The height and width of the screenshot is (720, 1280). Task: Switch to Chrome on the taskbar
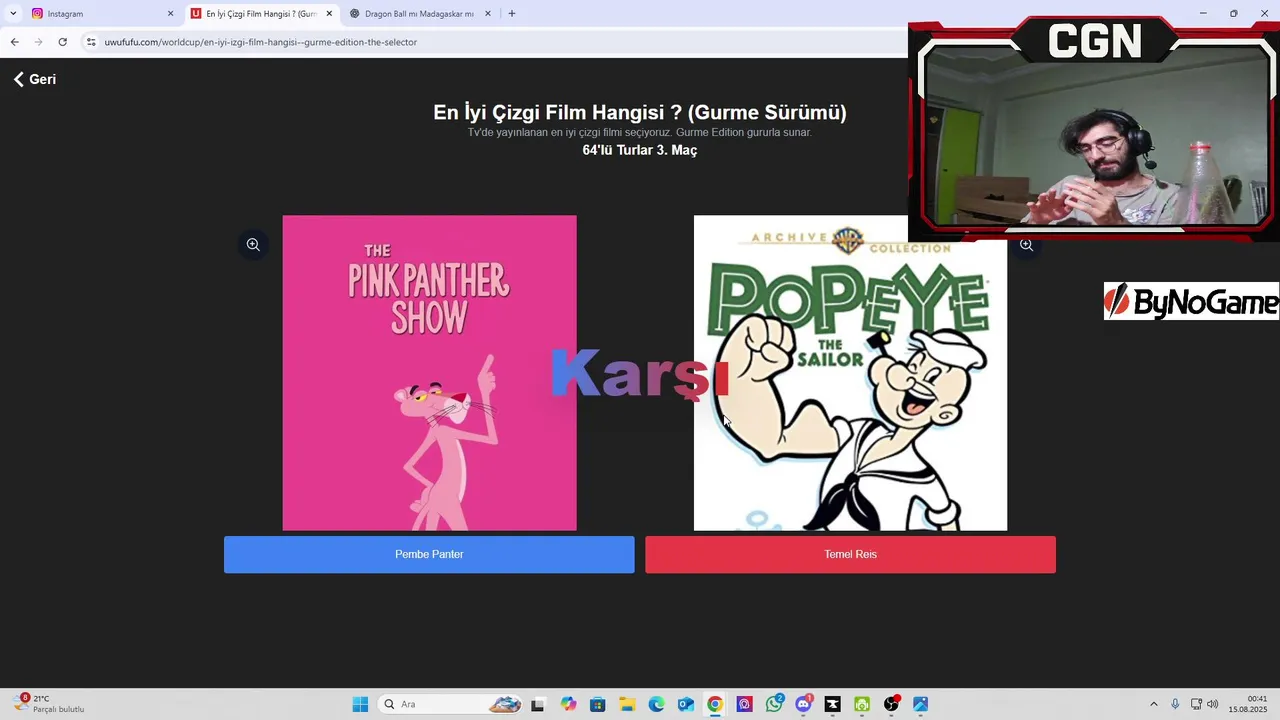click(x=715, y=704)
